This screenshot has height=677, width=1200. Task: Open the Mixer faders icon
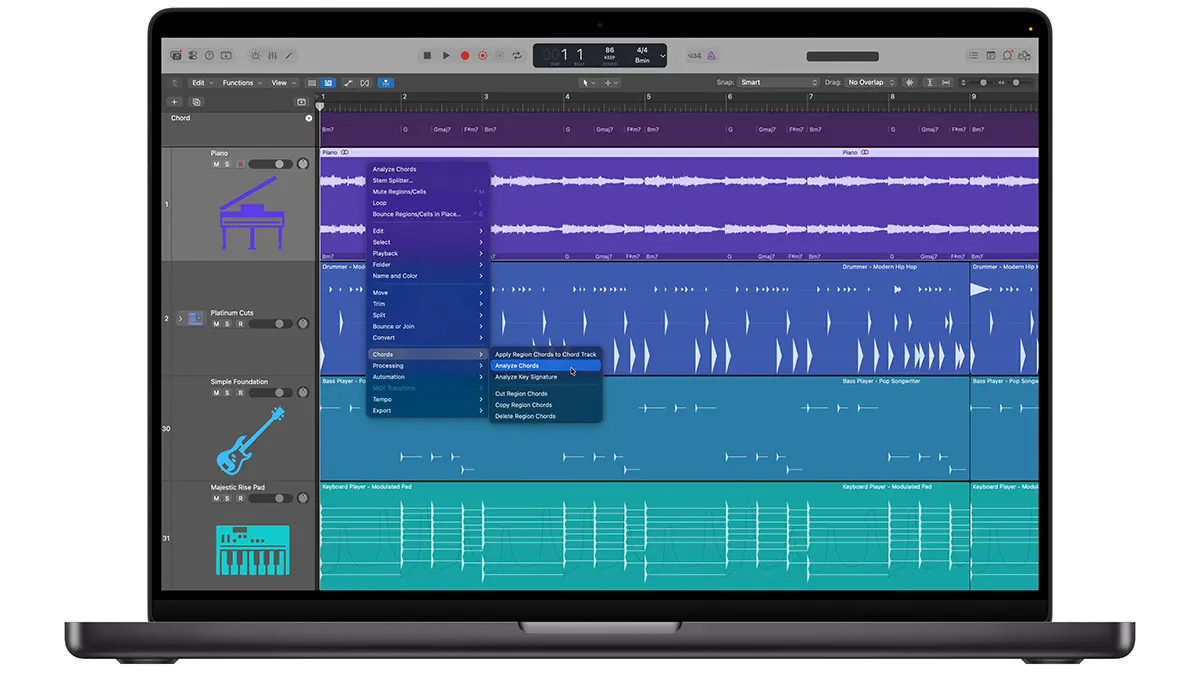pyautogui.click(x=273, y=56)
